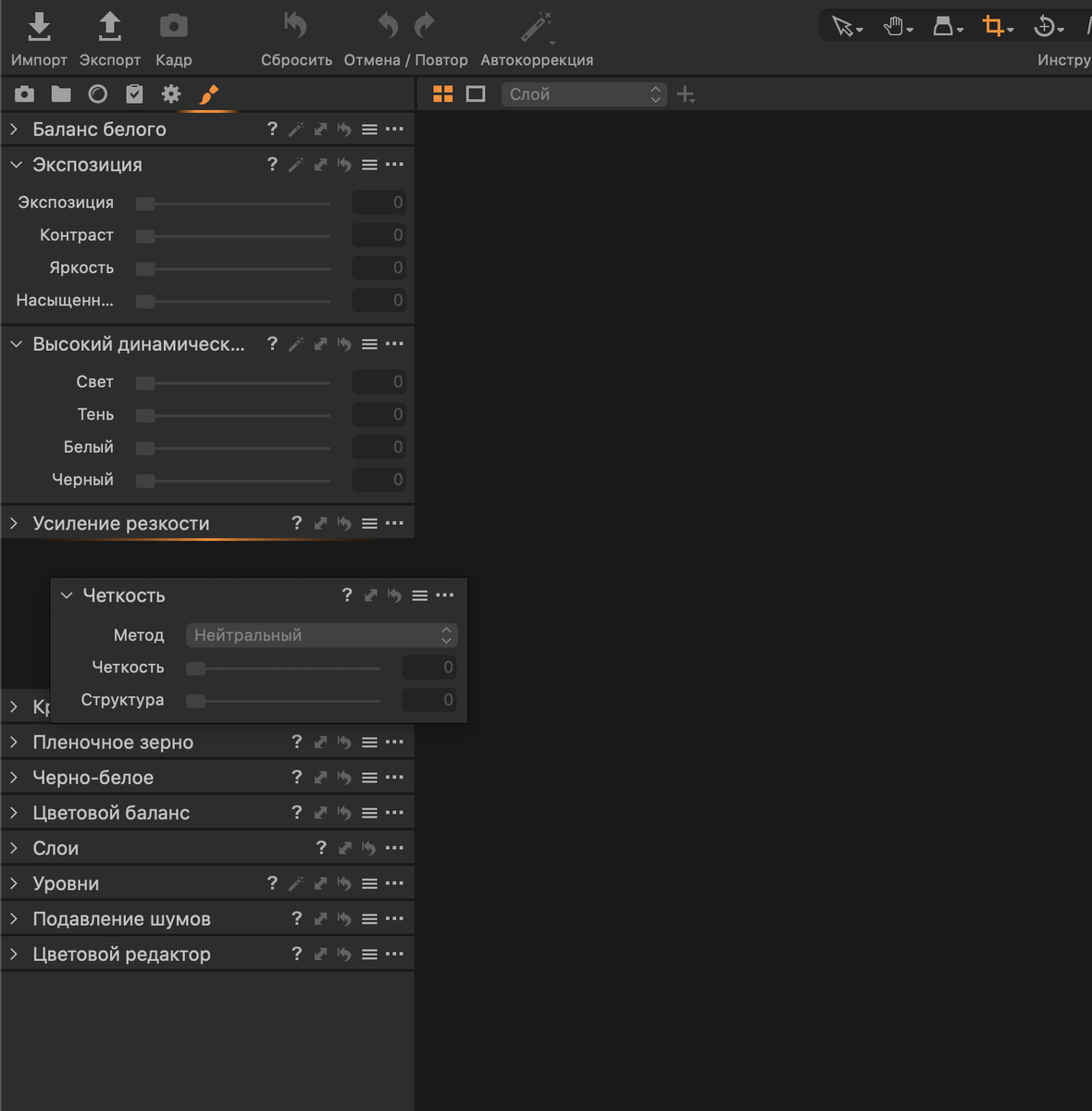Click auto-adjust wand in Уровни header
Screen dimensions: 1092x1111
click(296, 883)
